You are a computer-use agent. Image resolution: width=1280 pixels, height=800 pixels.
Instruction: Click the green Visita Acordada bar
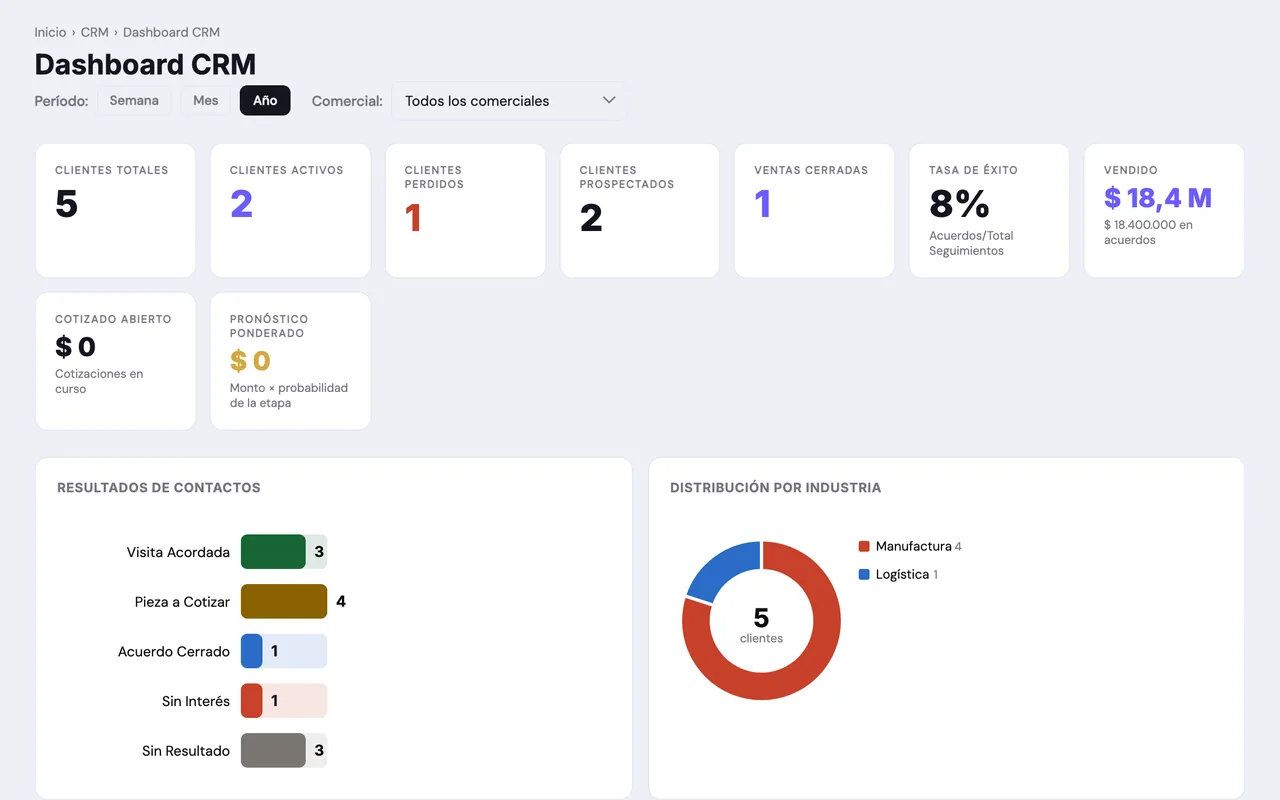(x=273, y=552)
